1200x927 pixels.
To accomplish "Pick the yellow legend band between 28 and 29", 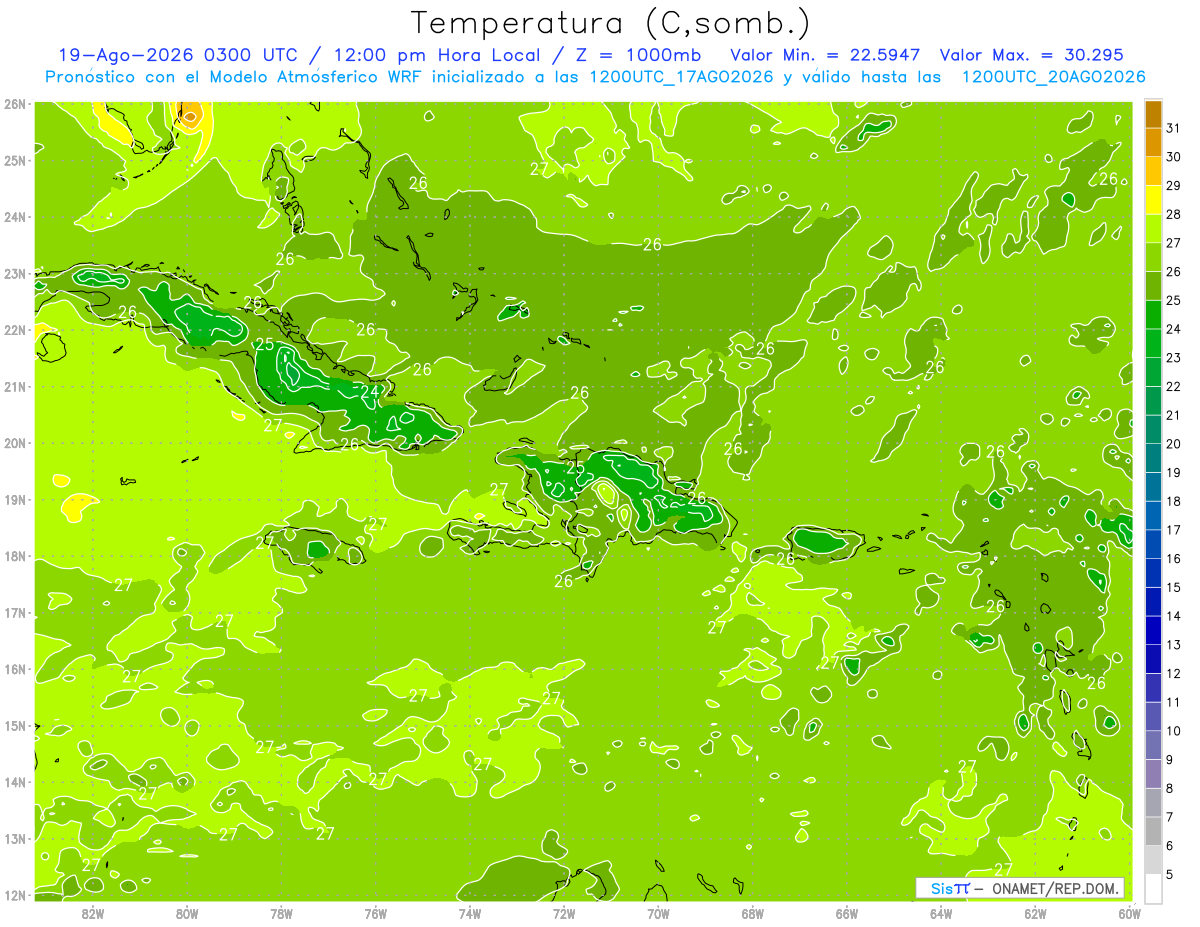I will [1154, 200].
